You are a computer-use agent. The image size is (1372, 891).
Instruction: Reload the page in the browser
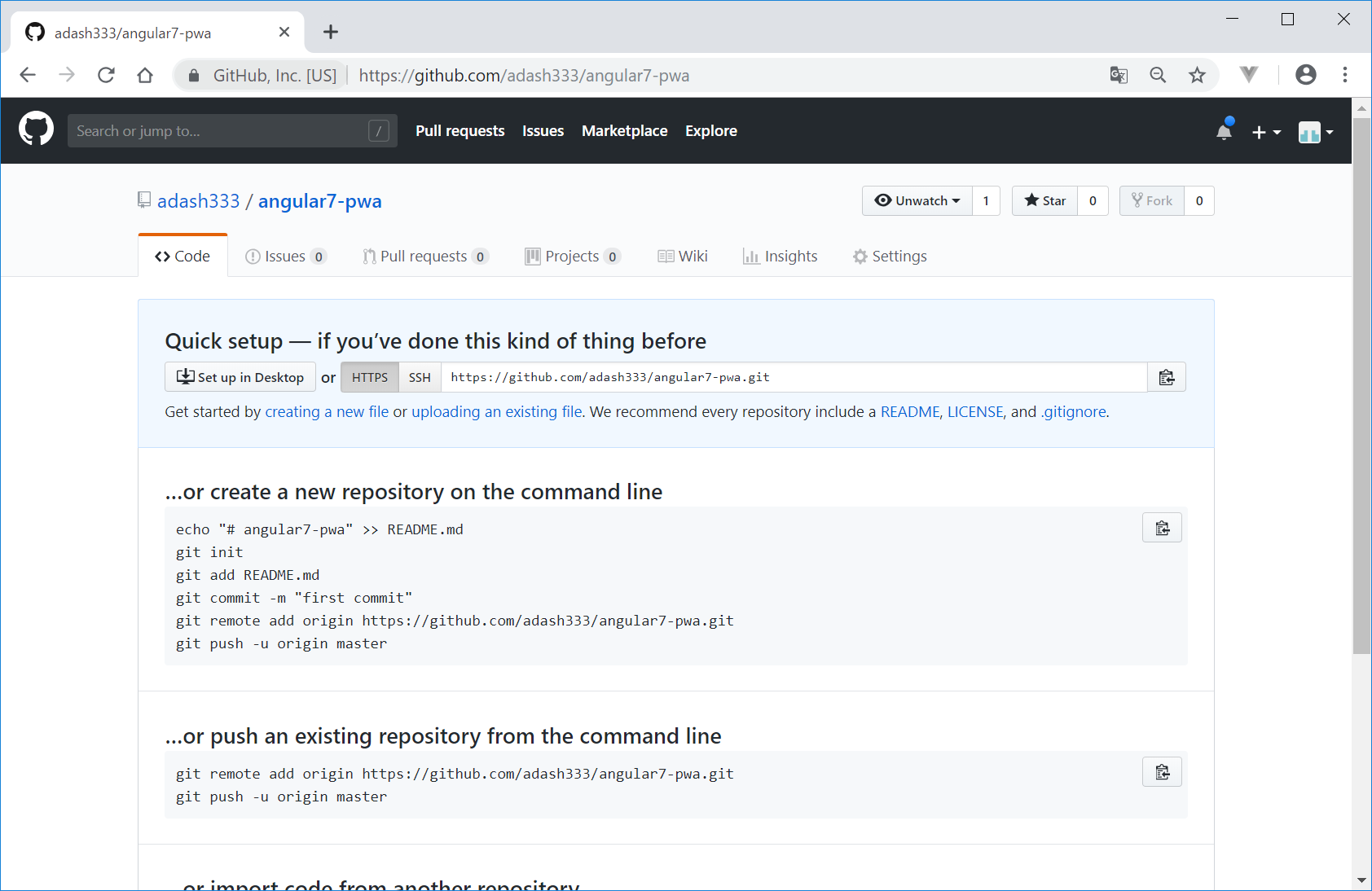point(106,76)
